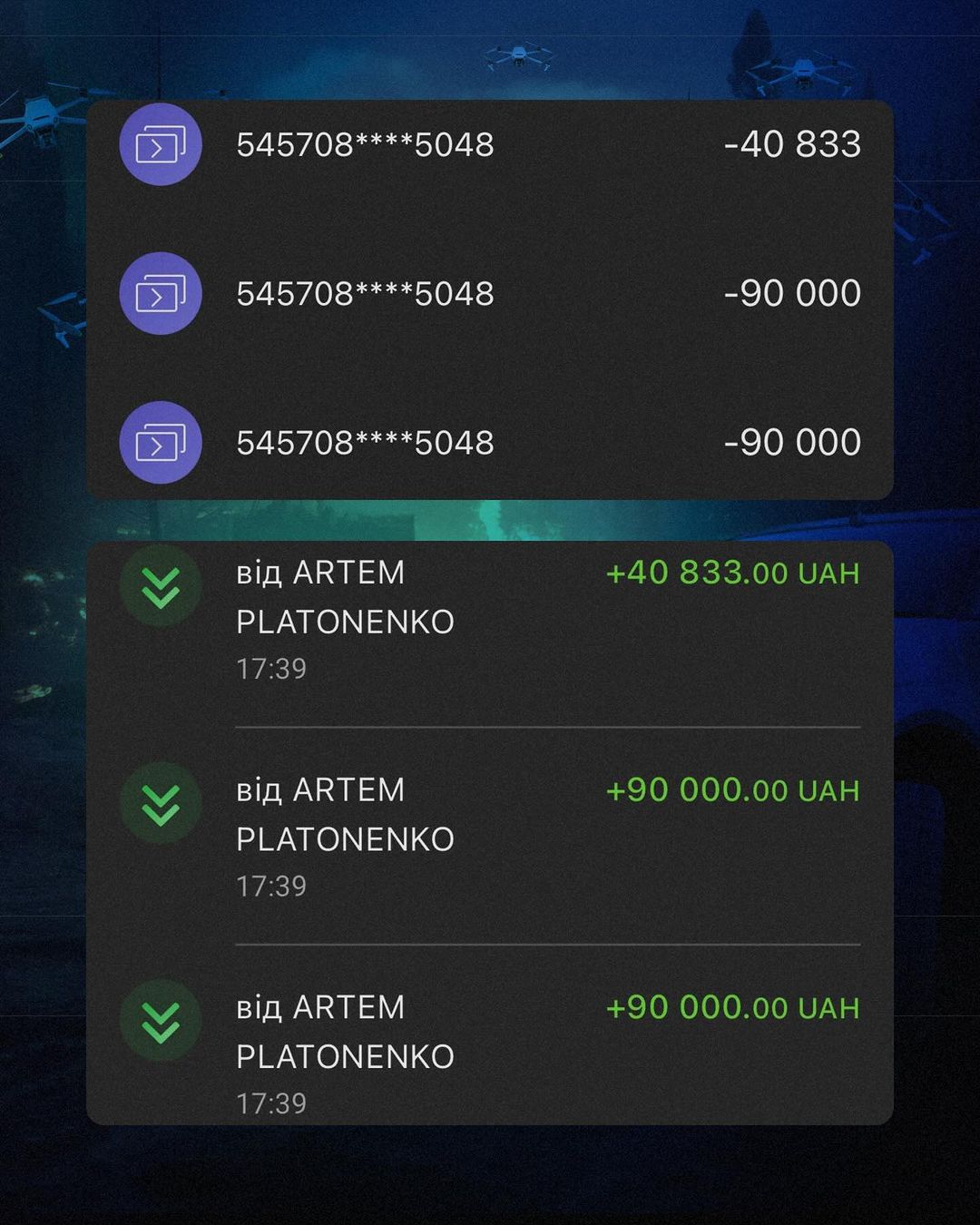
Task: Click the +40 833.00 UAH green amount
Action: 732,573
